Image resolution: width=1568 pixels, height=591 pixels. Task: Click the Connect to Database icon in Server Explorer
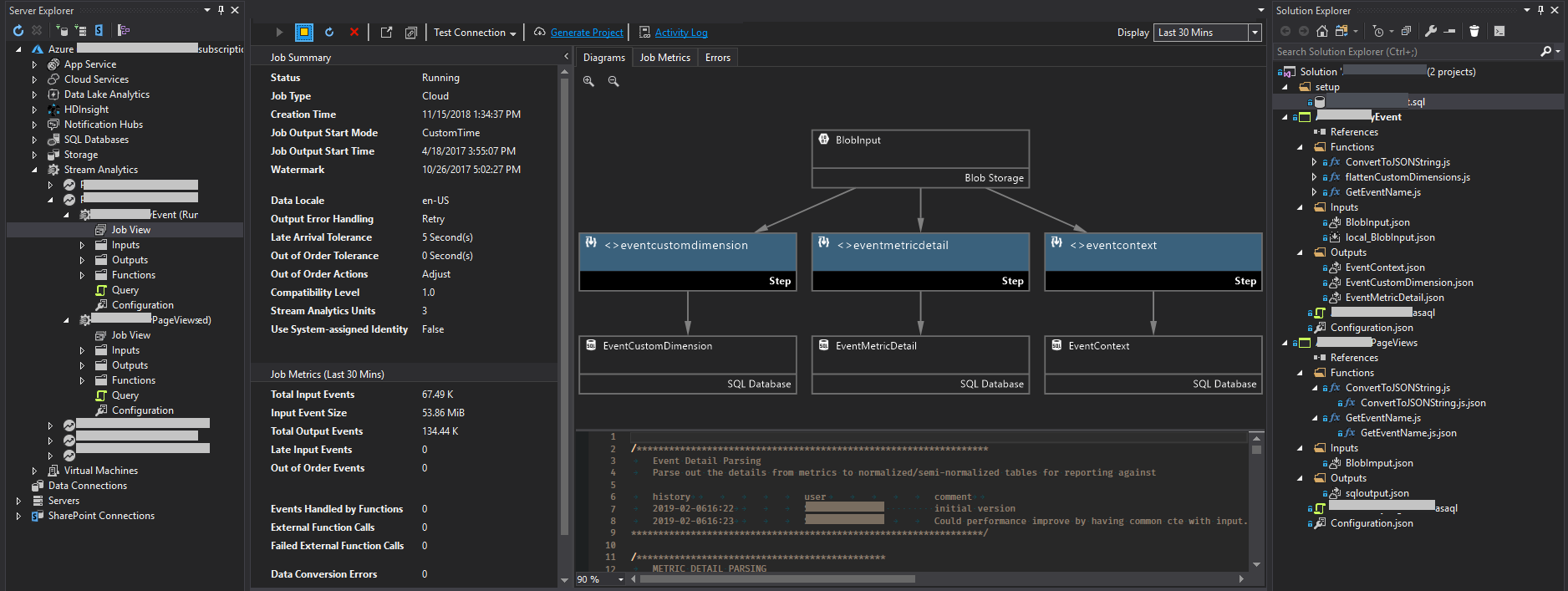[62, 30]
